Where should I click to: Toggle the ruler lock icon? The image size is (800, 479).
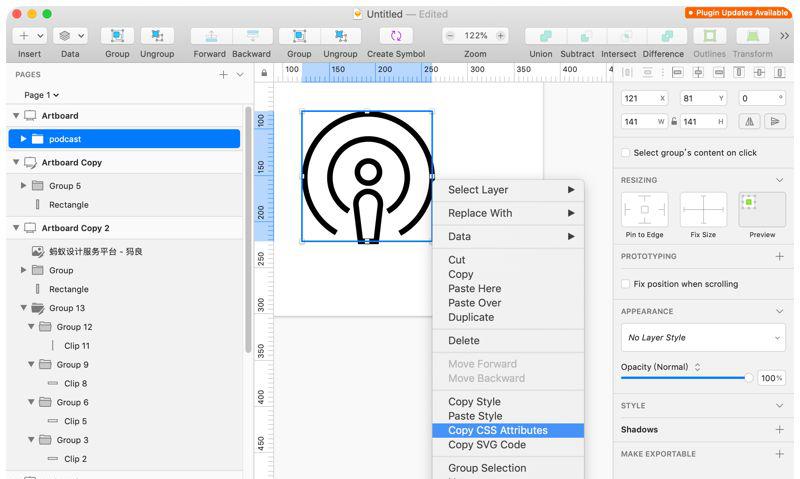click(264, 73)
